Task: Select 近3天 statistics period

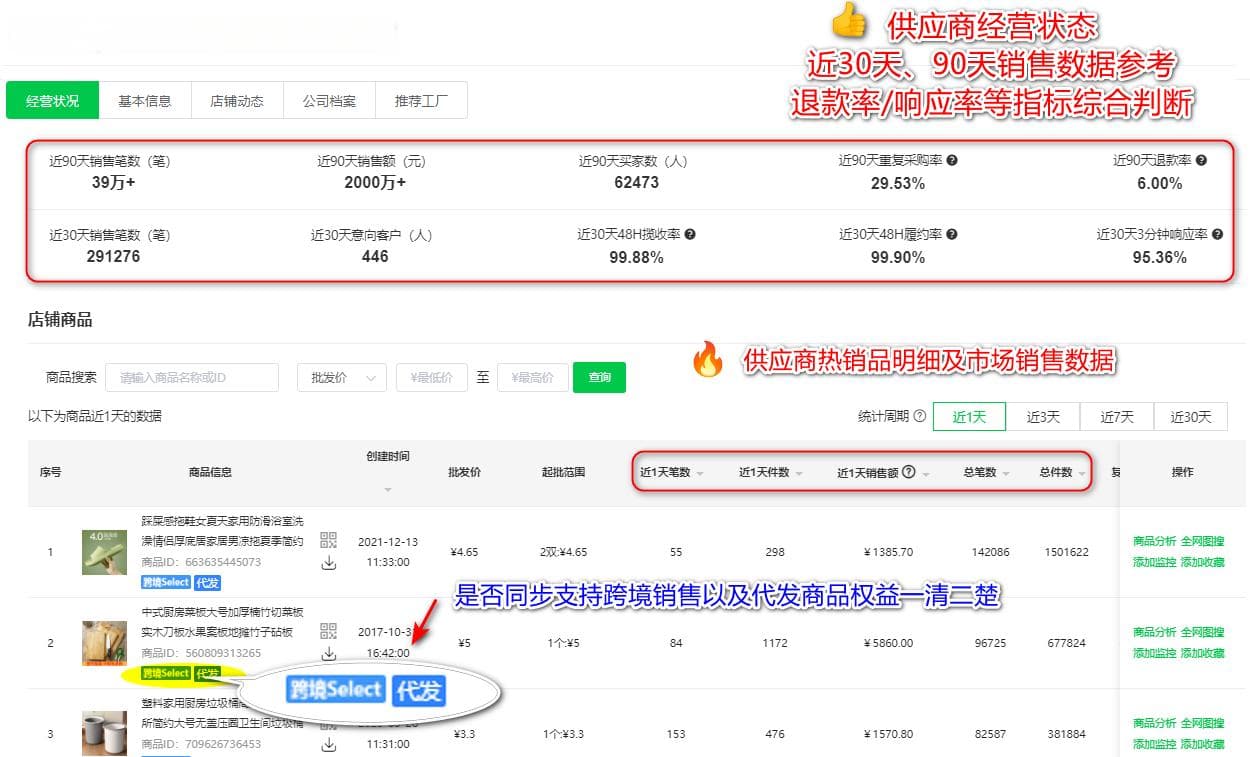Action: click(x=1043, y=417)
